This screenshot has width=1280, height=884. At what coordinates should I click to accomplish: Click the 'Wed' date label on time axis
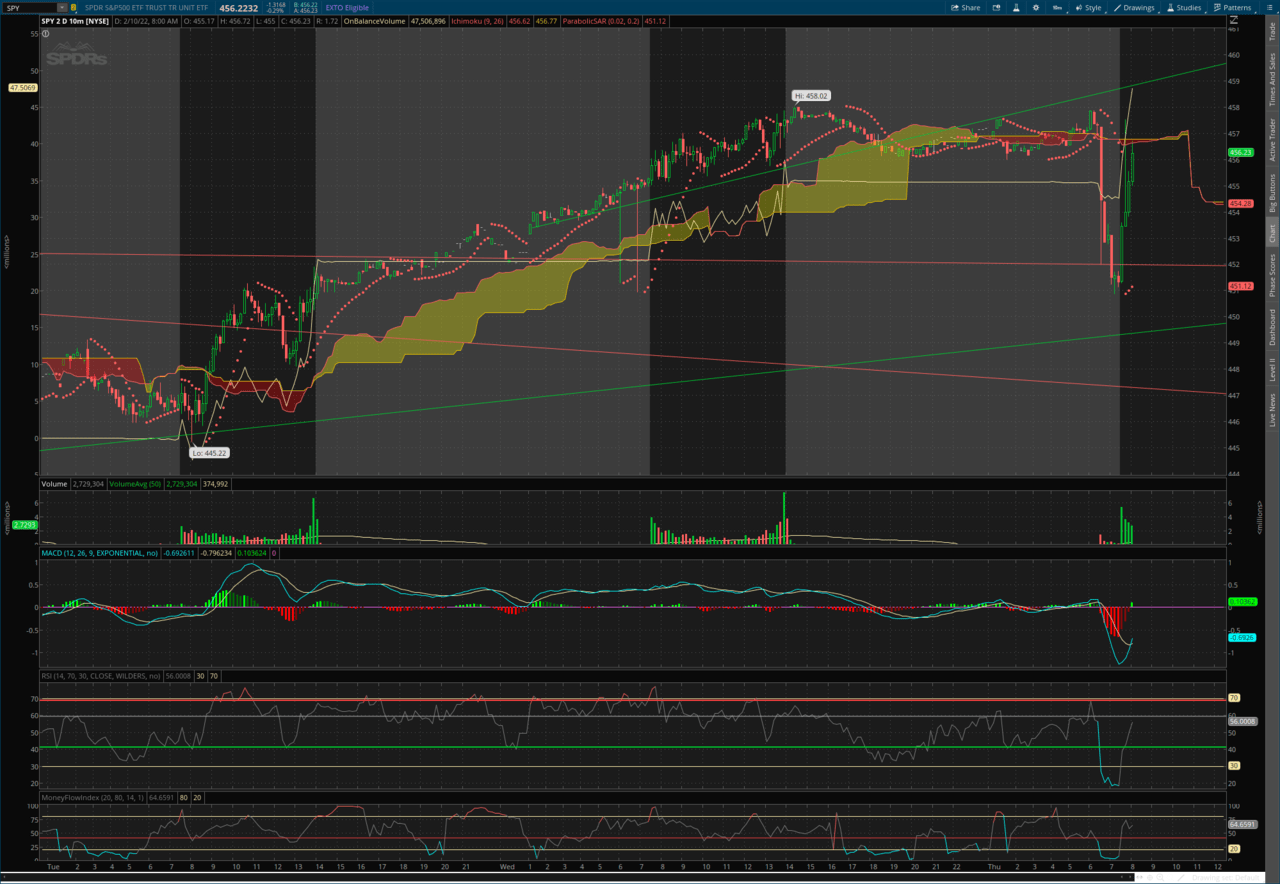tap(507, 866)
